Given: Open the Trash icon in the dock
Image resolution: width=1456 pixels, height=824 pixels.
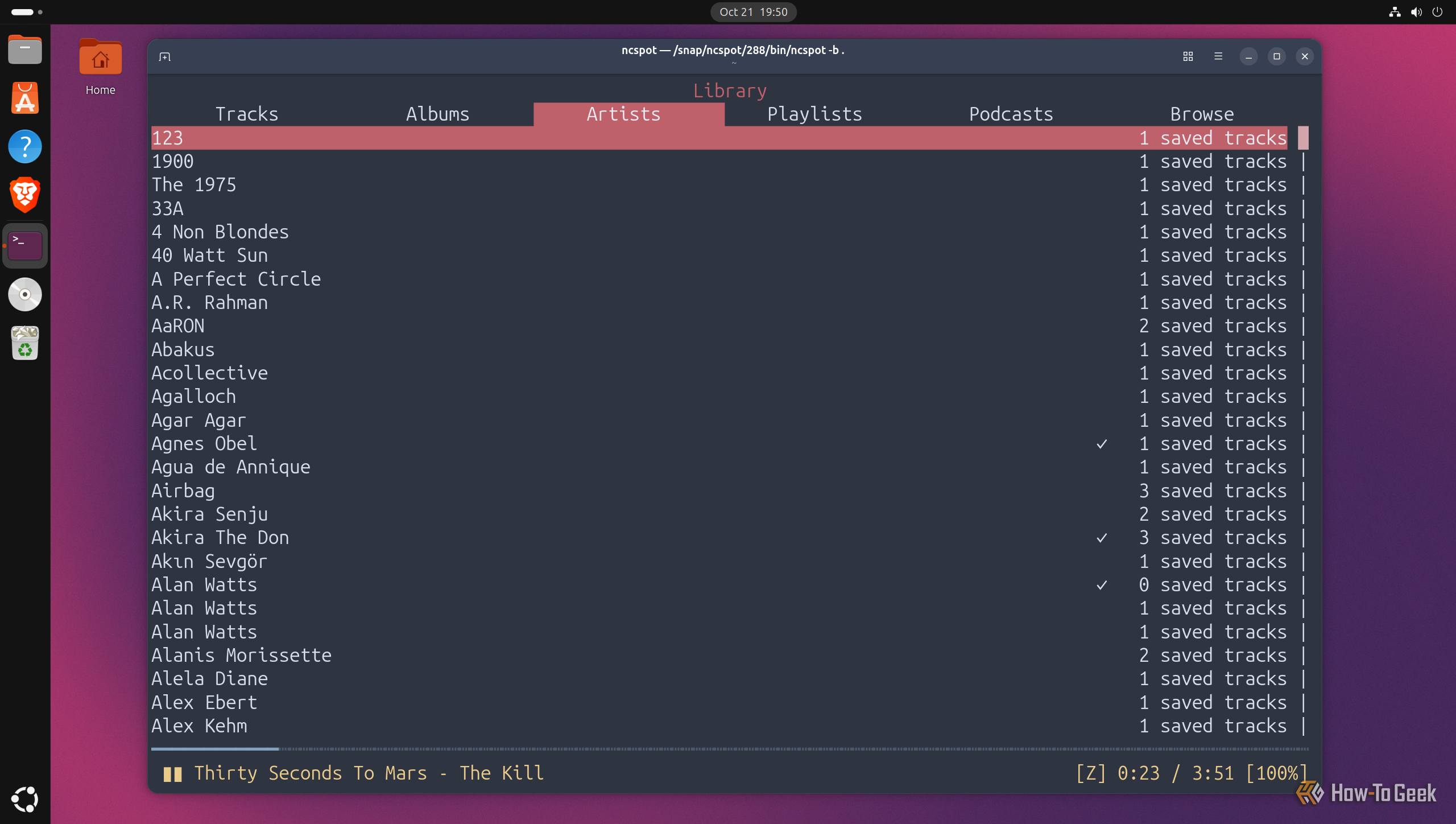Looking at the screenshot, I should coord(25,343).
